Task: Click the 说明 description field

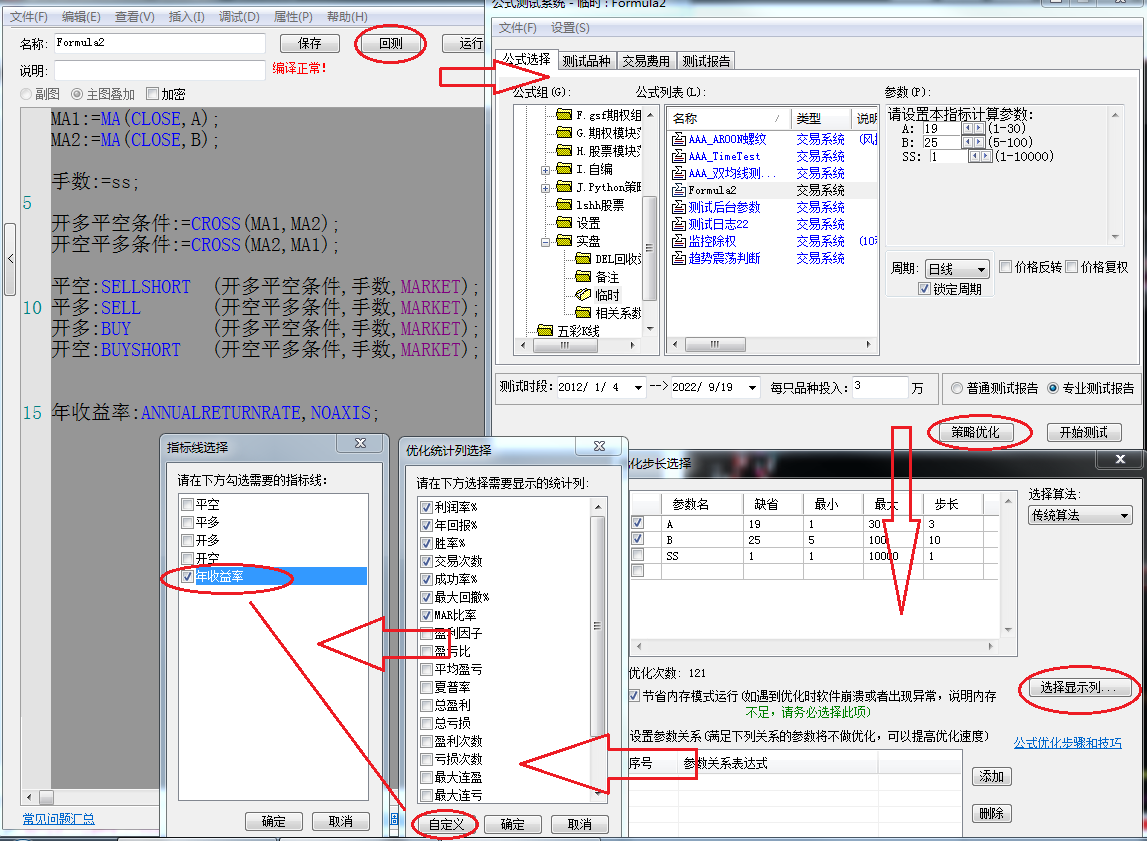Action: tap(159, 70)
